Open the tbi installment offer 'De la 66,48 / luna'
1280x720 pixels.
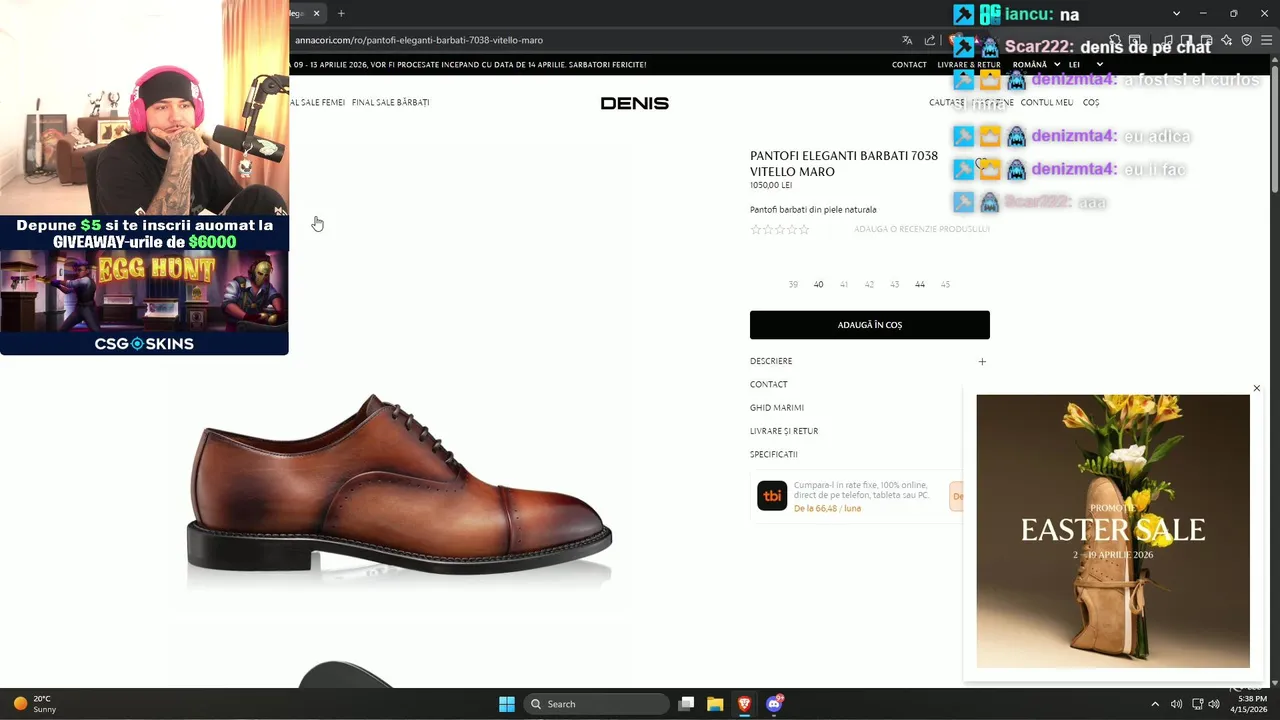click(827, 508)
